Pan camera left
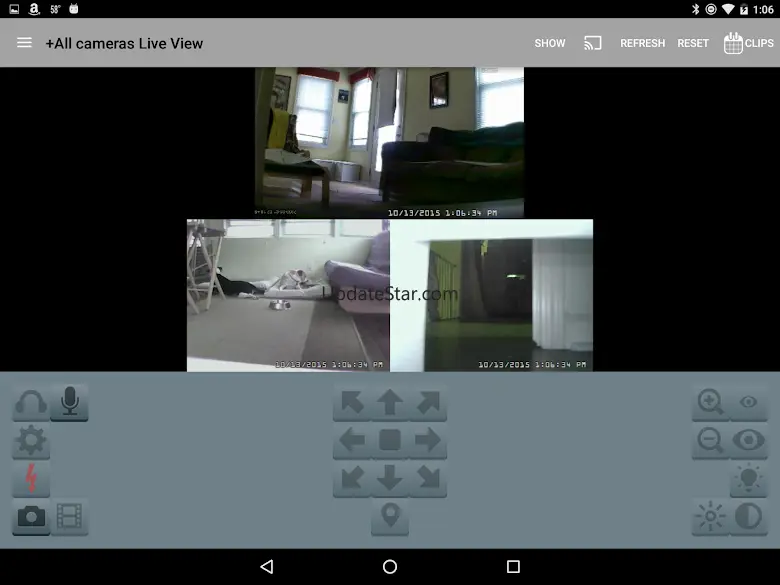The image size is (780, 585). pyautogui.click(x=352, y=441)
